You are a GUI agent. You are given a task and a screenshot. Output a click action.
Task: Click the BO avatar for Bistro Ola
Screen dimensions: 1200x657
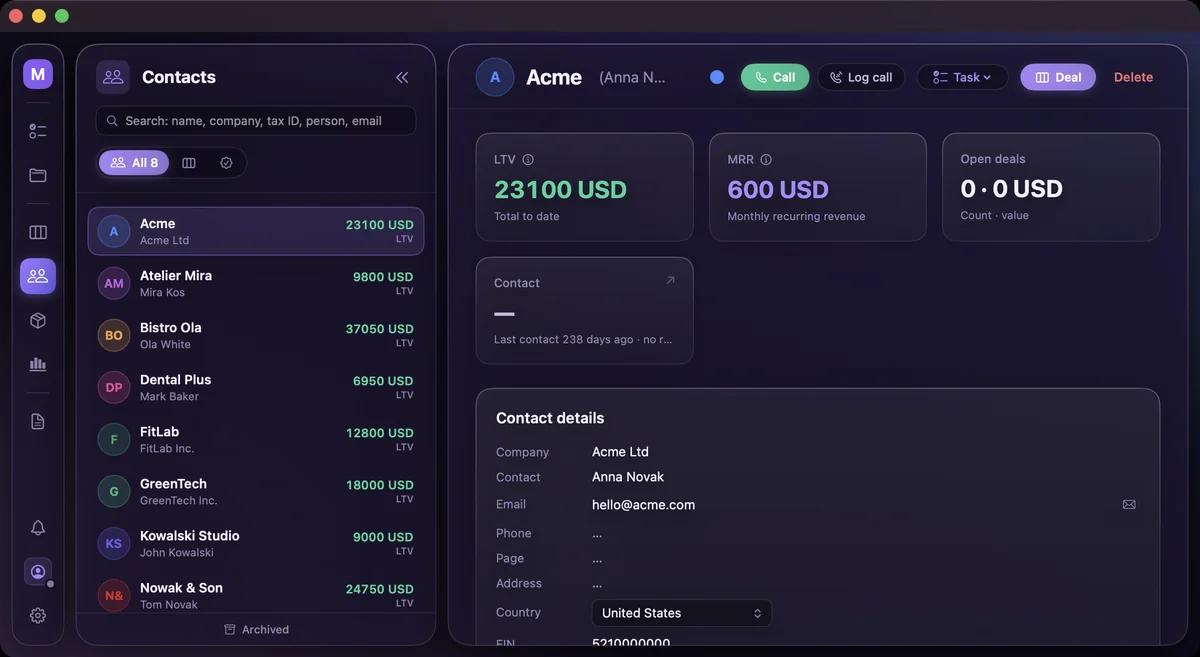click(114, 336)
